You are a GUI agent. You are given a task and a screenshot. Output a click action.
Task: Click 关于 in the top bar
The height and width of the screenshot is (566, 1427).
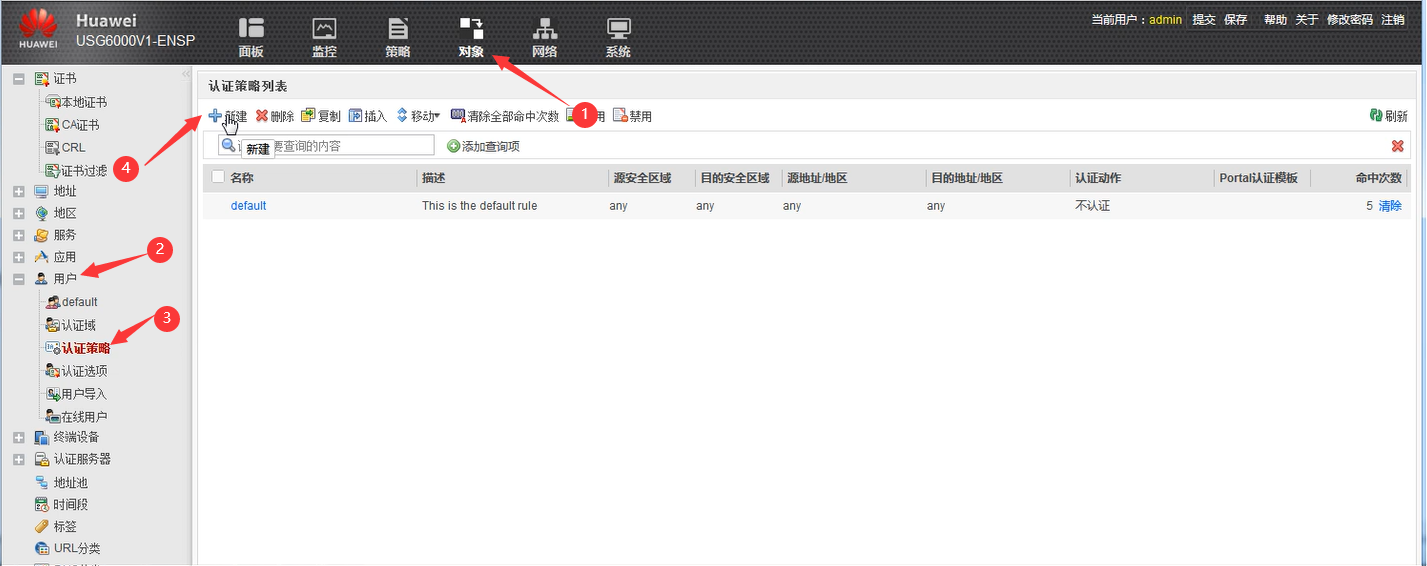[1307, 20]
